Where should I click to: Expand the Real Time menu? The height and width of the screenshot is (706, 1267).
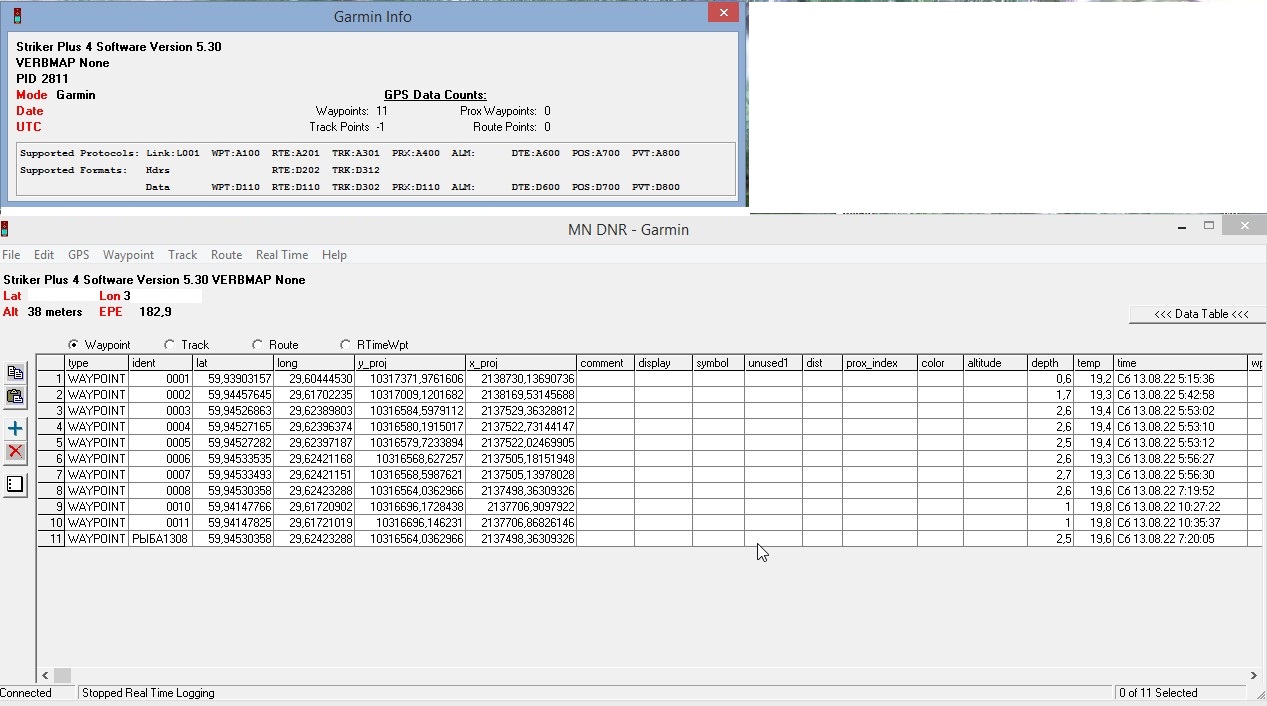pos(281,255)
